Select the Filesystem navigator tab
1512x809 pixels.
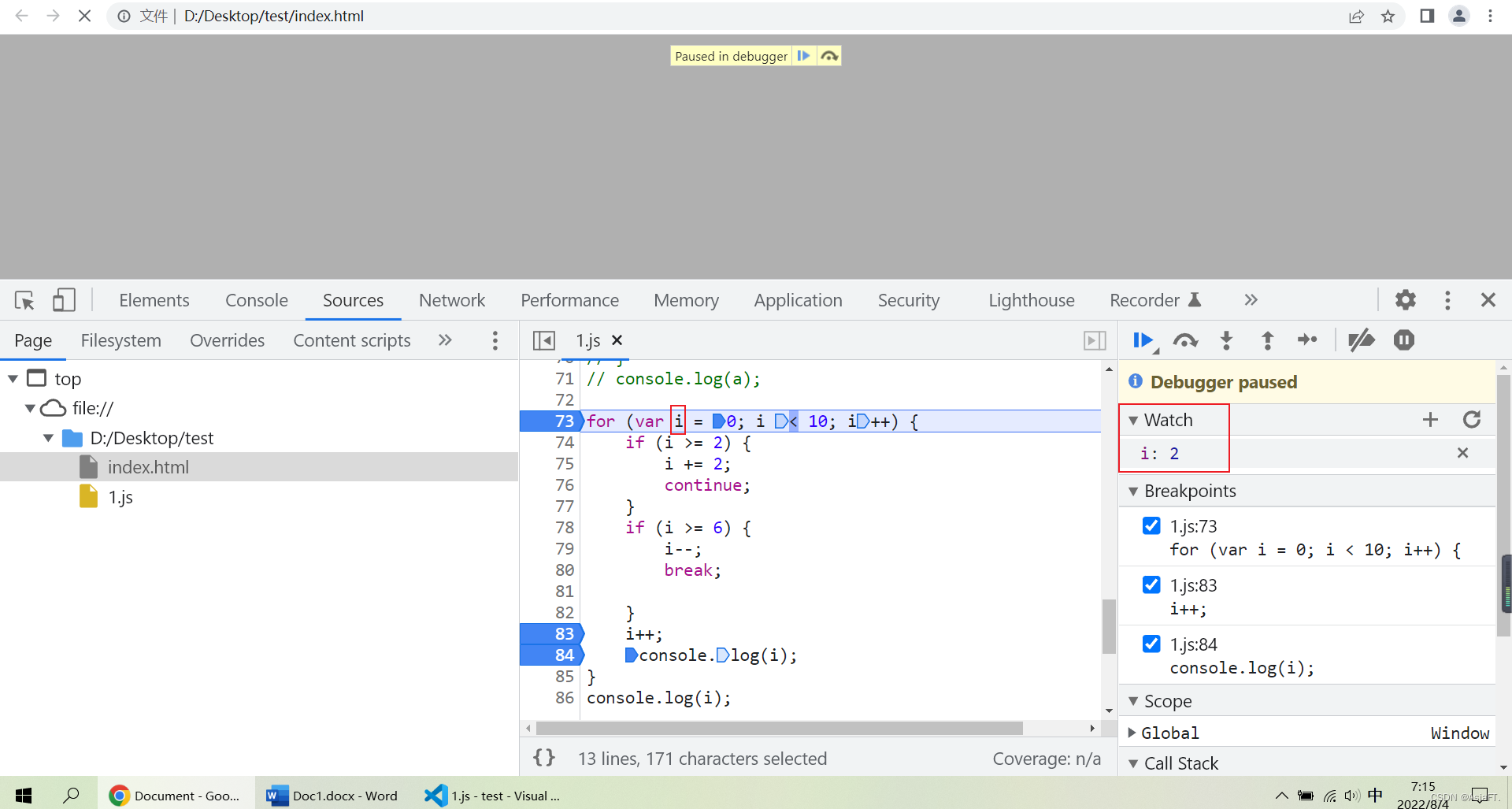121,340
